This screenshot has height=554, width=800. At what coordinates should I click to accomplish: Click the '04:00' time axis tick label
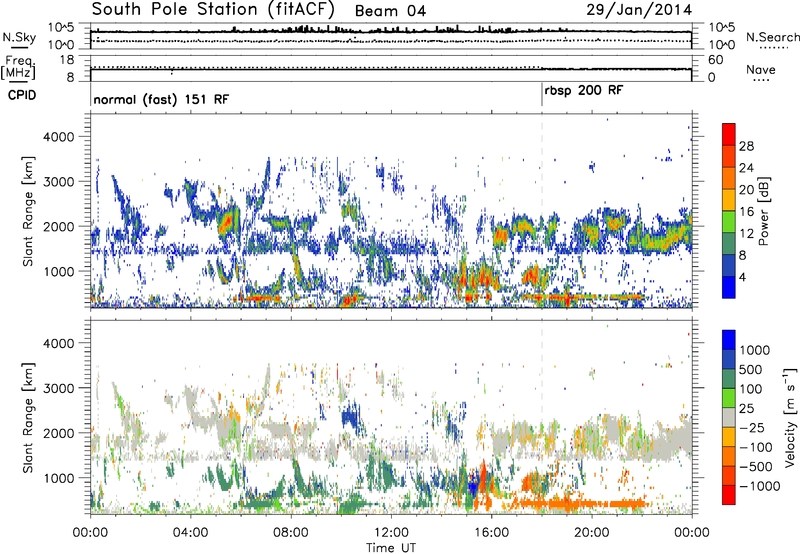pos(190,533)
